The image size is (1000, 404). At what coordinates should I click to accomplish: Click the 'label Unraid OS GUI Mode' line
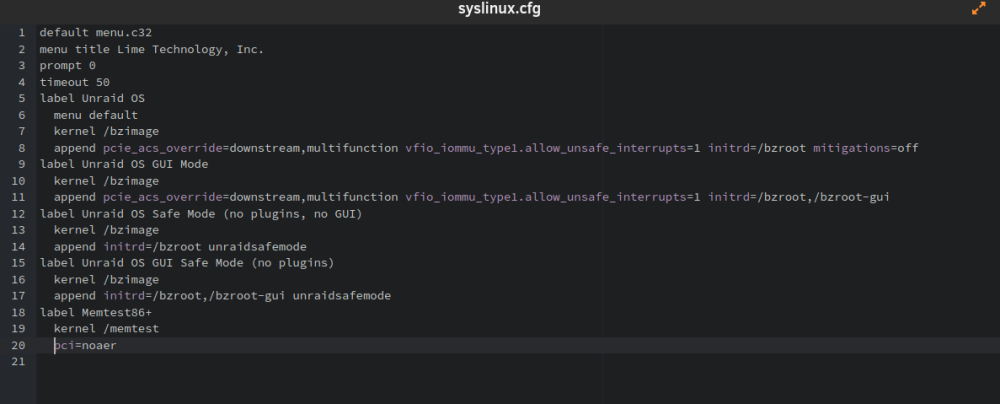124,164
